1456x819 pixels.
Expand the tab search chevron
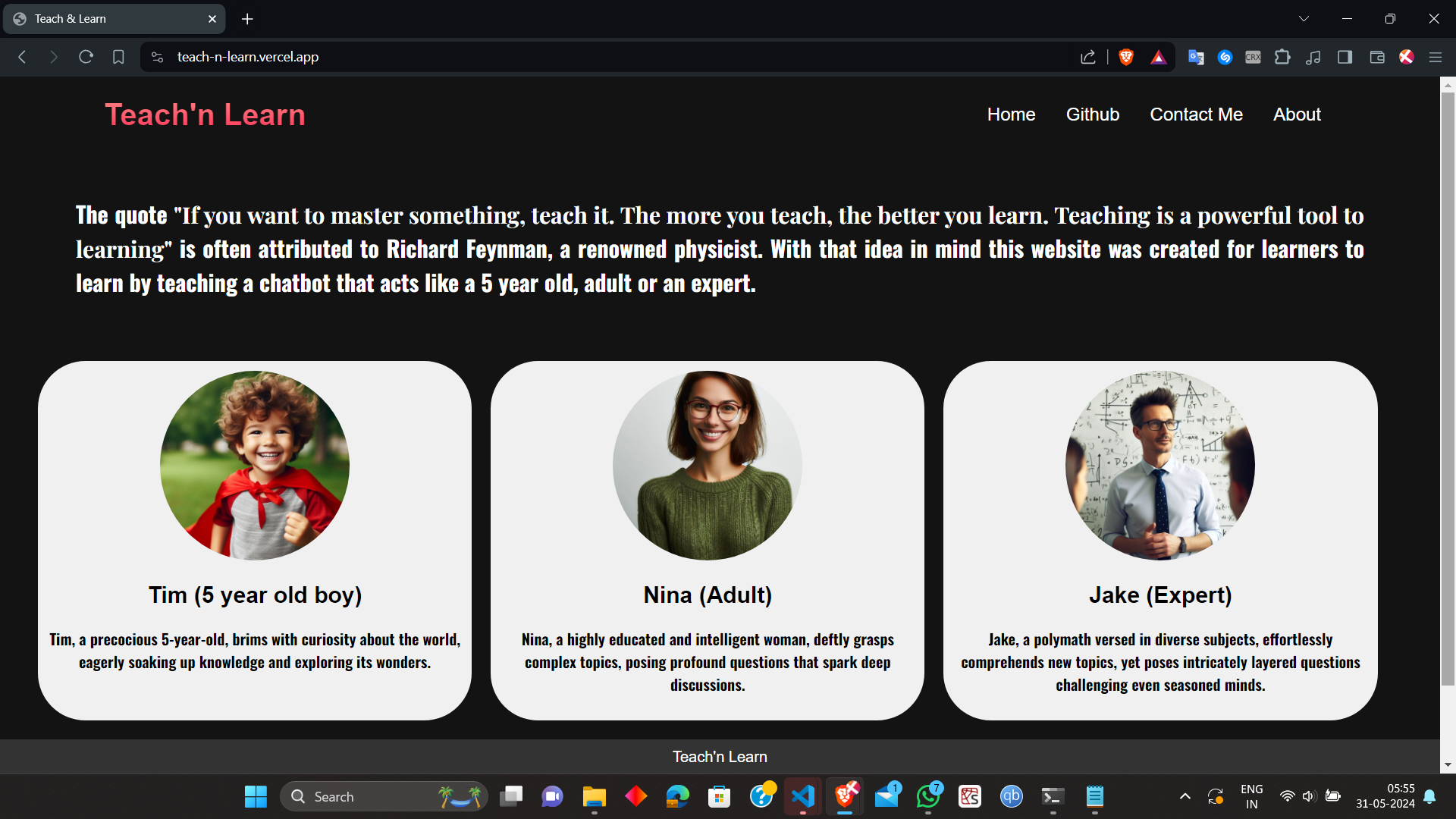(x=1304, y=19)
